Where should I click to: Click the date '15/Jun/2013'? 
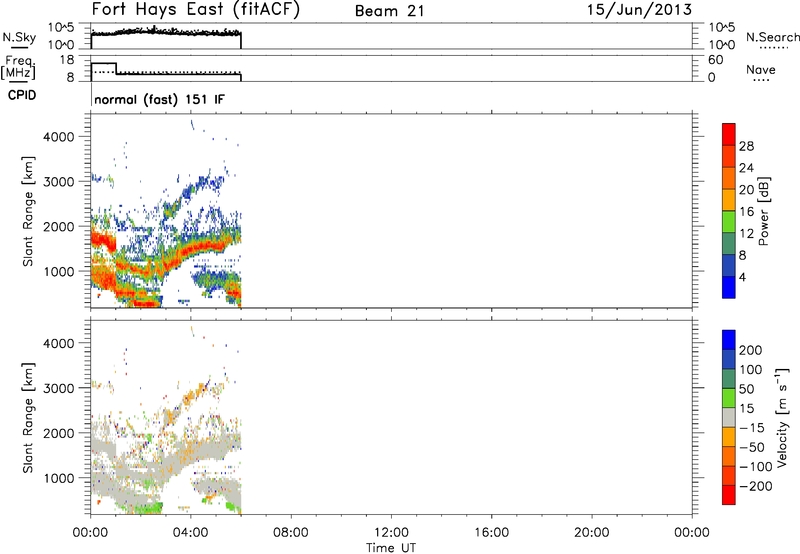[x=639, y=10]
